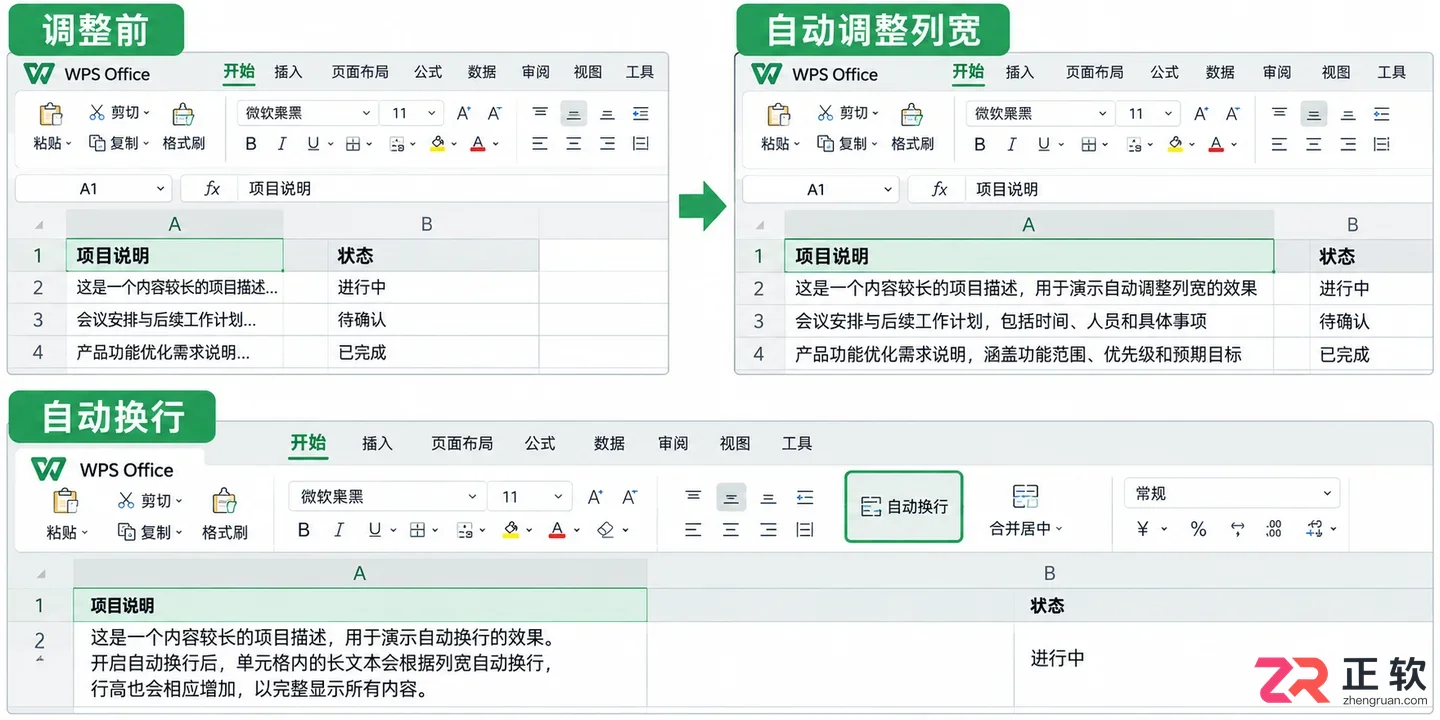
Task: Click the 自动换行 wrap text button
Action: click(904, 507)
